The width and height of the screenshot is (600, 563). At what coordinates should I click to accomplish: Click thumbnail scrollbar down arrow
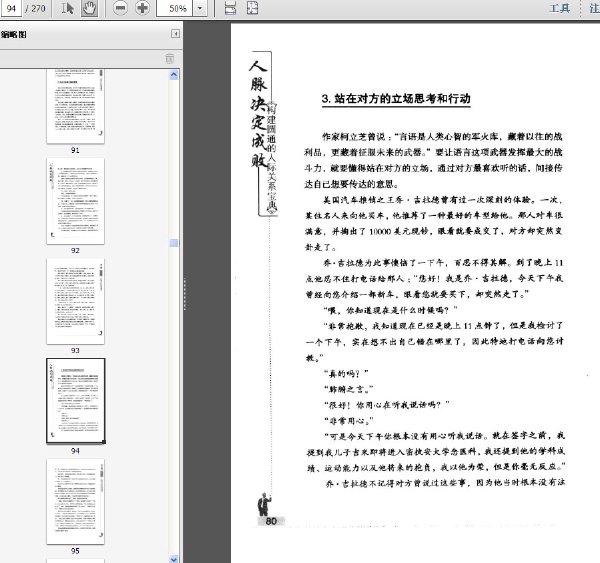[174, 559]
